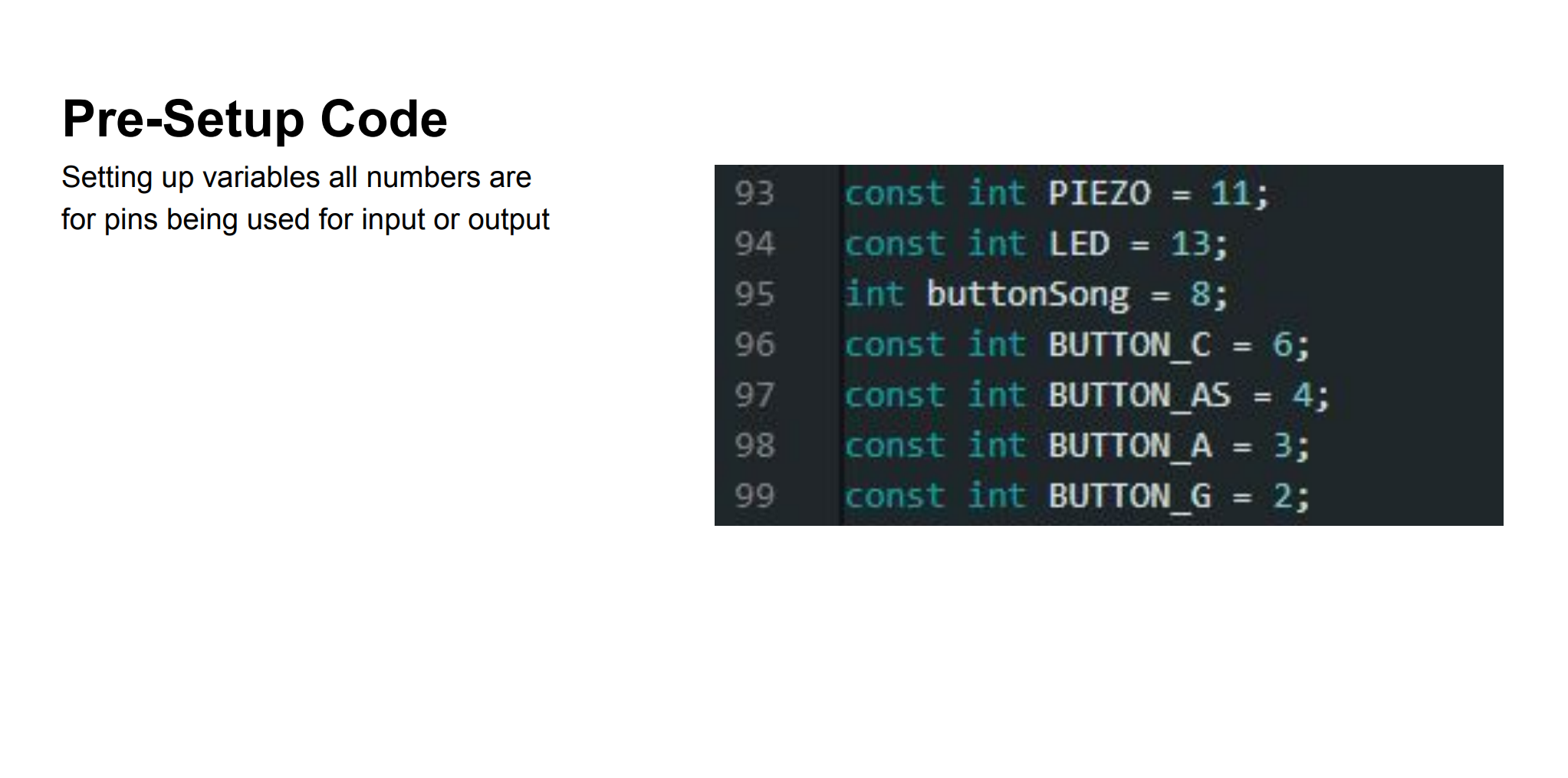
Task: Click the value 11 assigned to PIEZO
Action: pyautogui.click(x=1230, y=193)
